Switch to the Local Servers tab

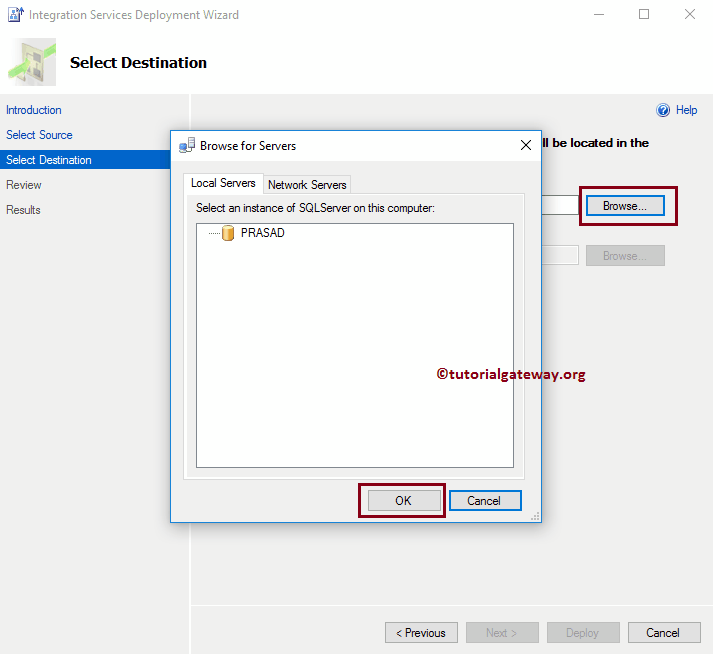[223, 183]
